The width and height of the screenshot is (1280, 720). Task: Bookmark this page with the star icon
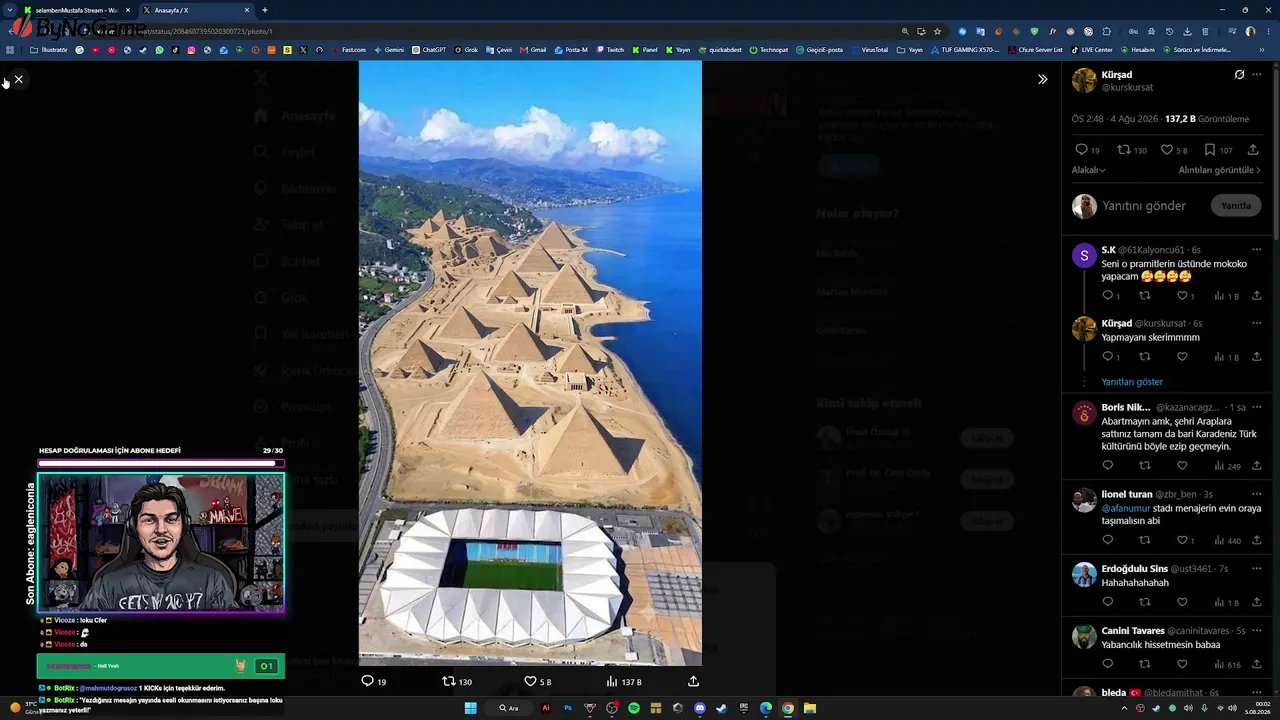tap(937, 31)
